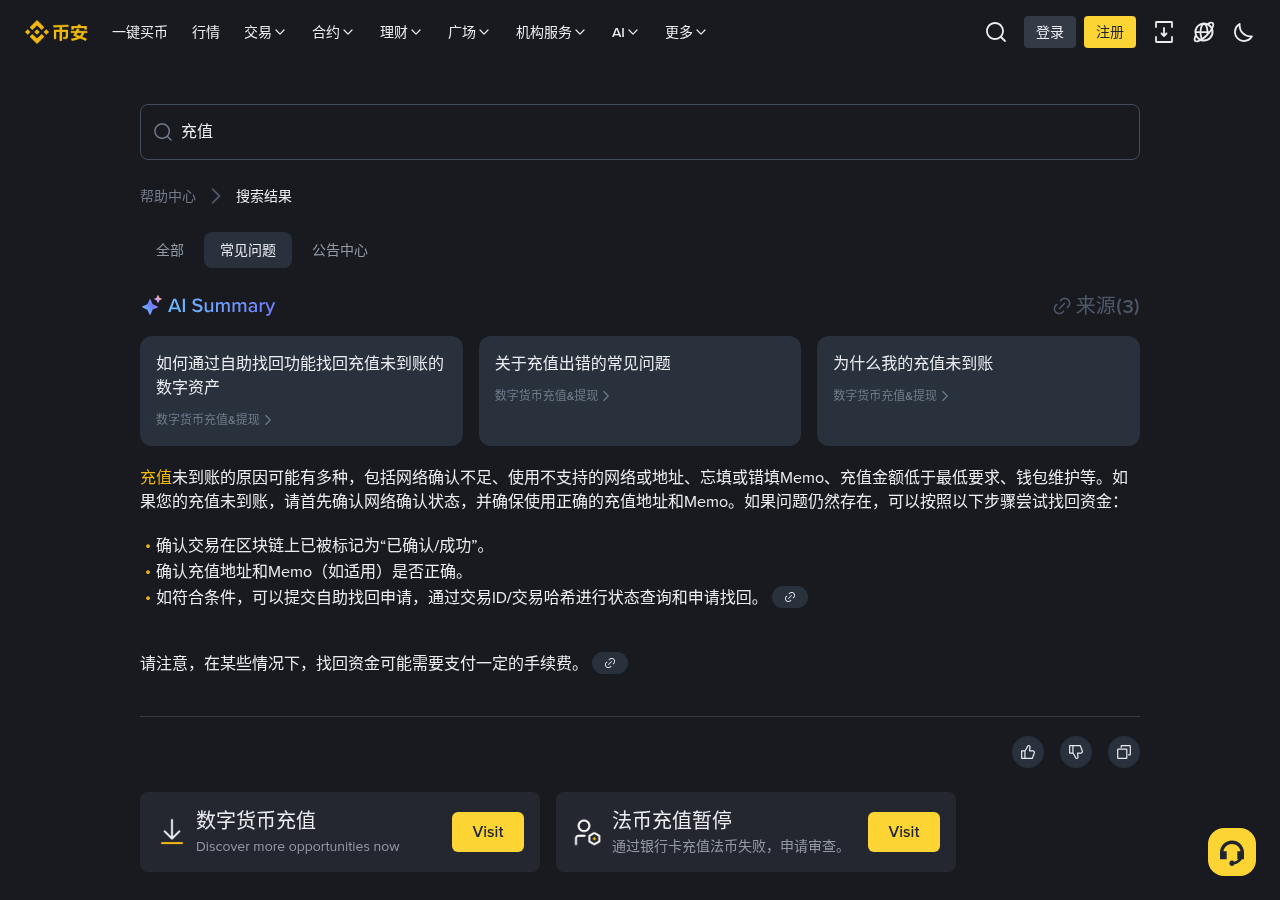The image size is (1280, 900).
Task: Click Visit on the 数字货币充值 card
Action: tap(488, 832)
